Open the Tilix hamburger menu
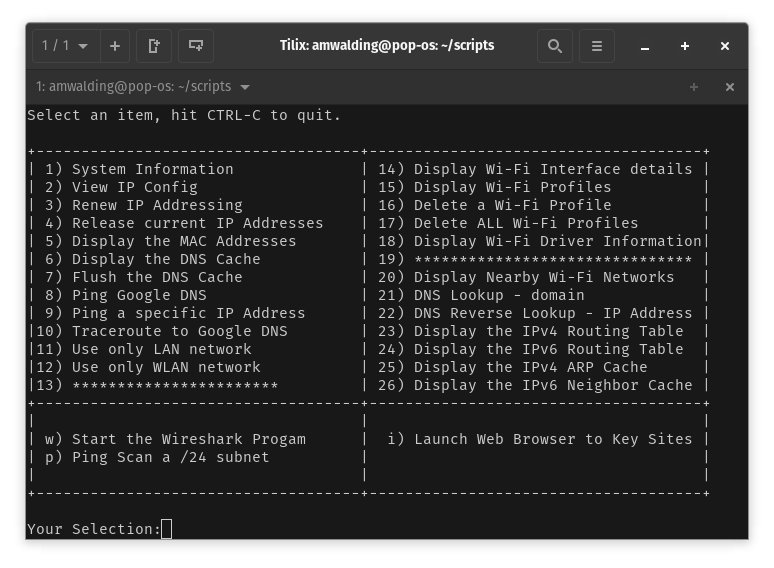The image size is (774, 568). pyautogui.click(x=596, y=46)
